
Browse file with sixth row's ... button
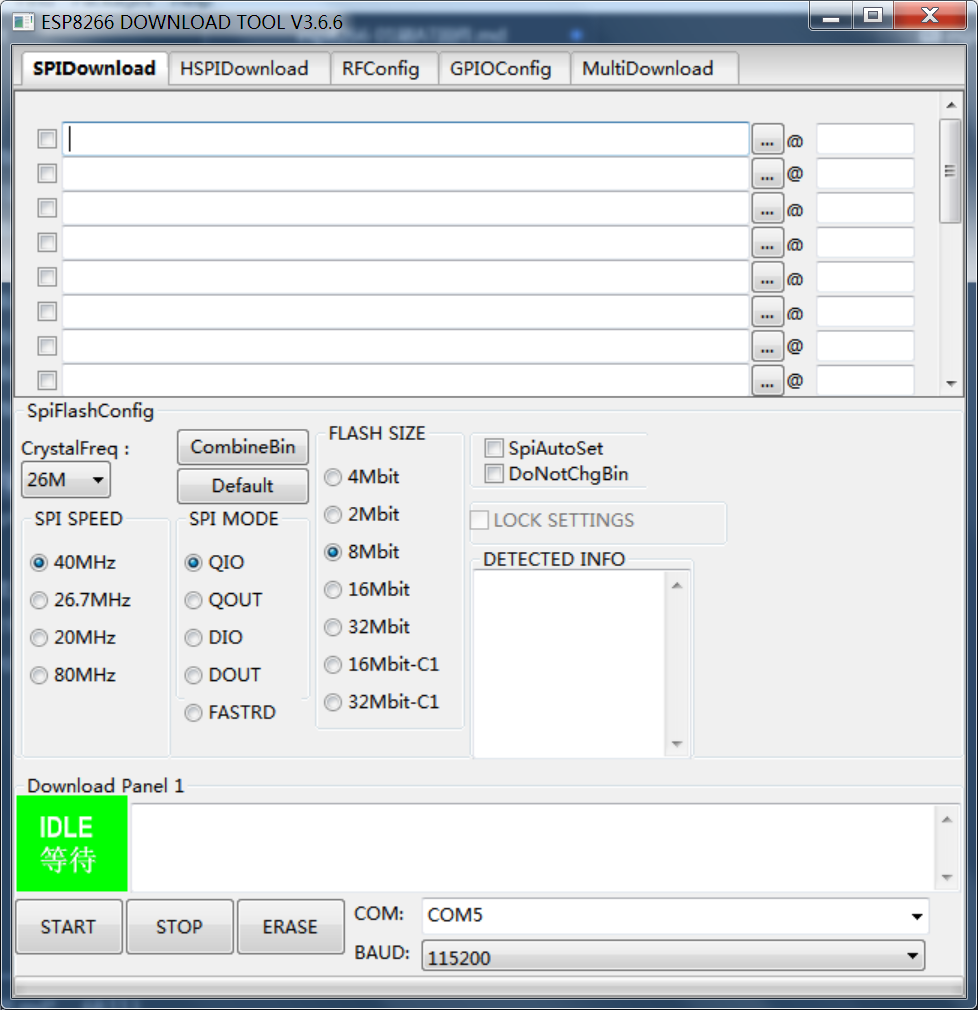coord(767,312)
